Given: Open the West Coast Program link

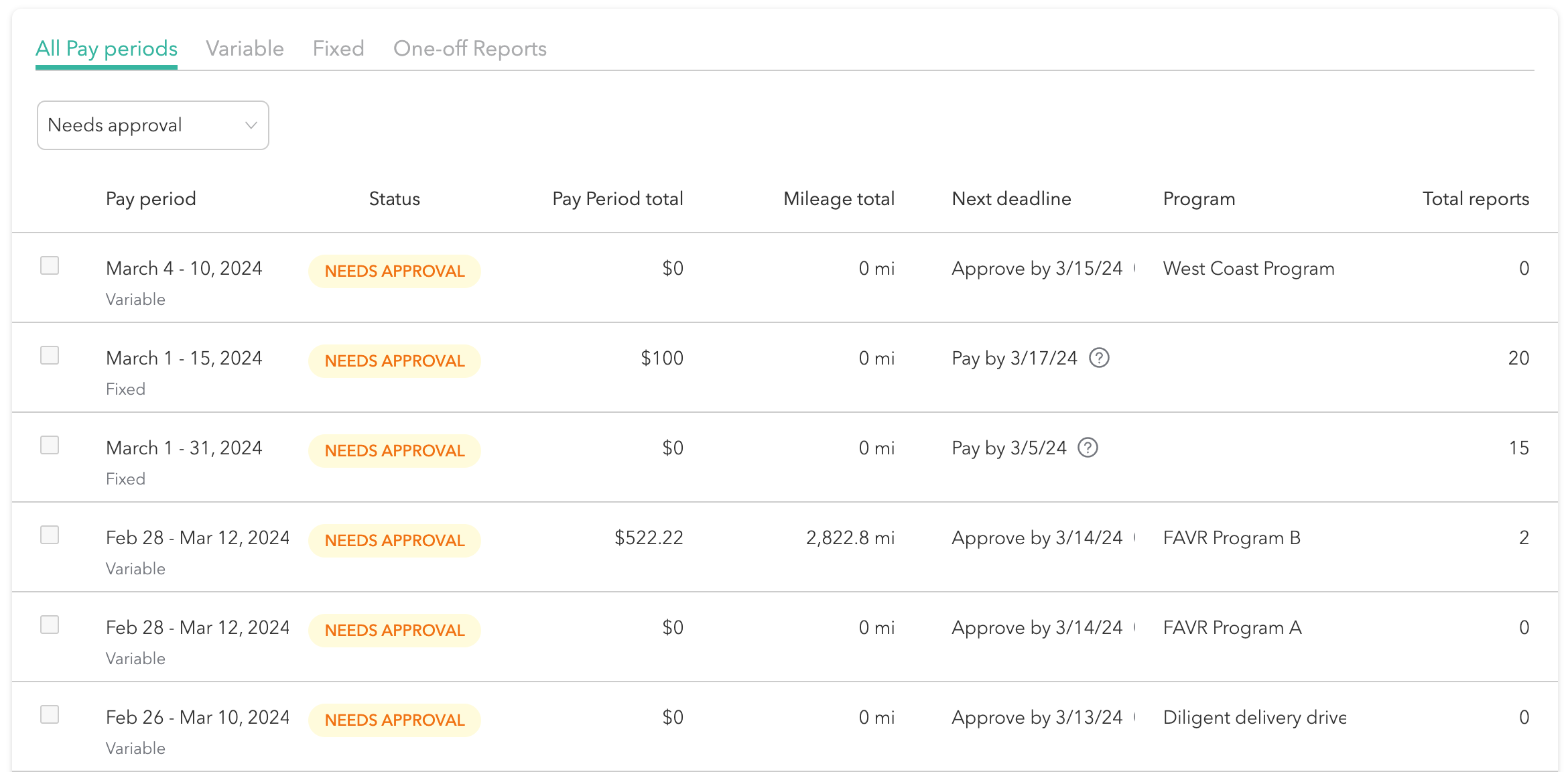Looking at the screenshot, I should (1248, 268).
